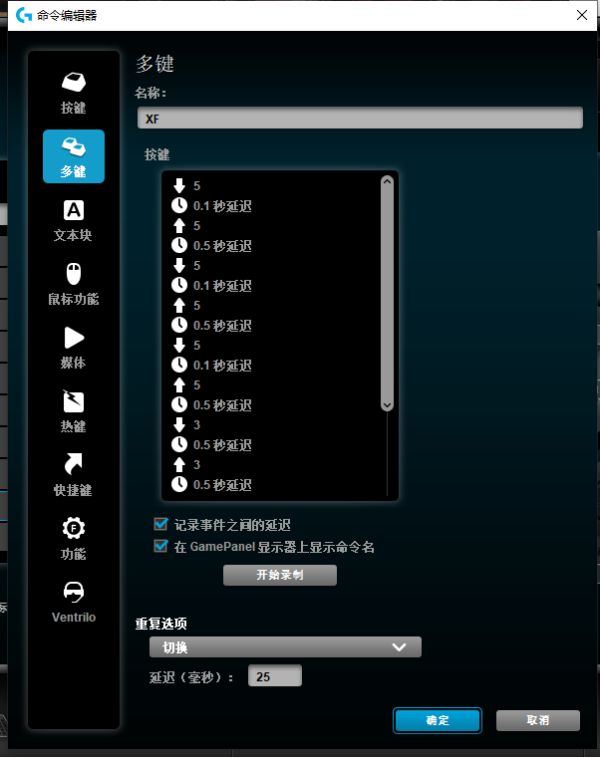
Task: Click the keystroke list scroll up arrow
Action: point(387,182)
